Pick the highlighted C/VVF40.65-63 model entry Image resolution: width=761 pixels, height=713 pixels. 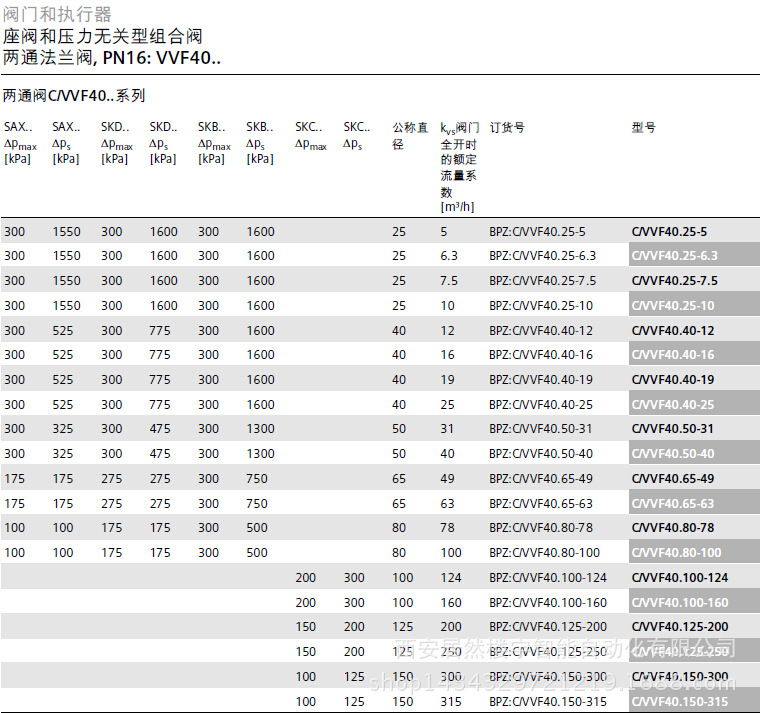673,504
